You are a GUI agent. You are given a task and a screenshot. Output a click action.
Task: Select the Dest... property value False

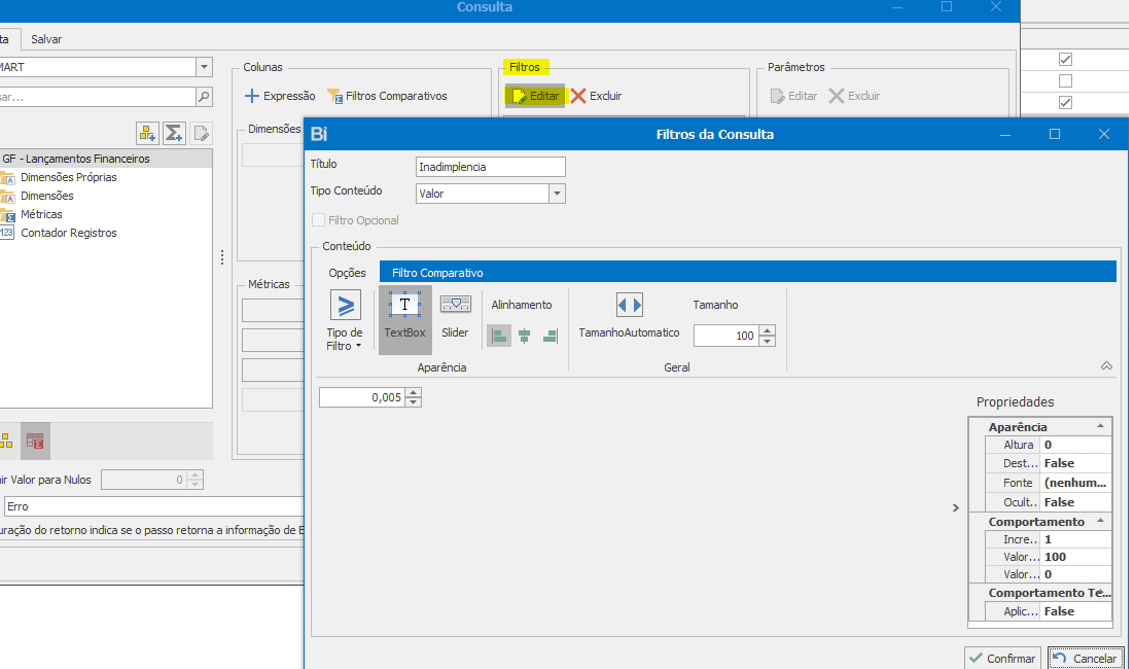1076,464
